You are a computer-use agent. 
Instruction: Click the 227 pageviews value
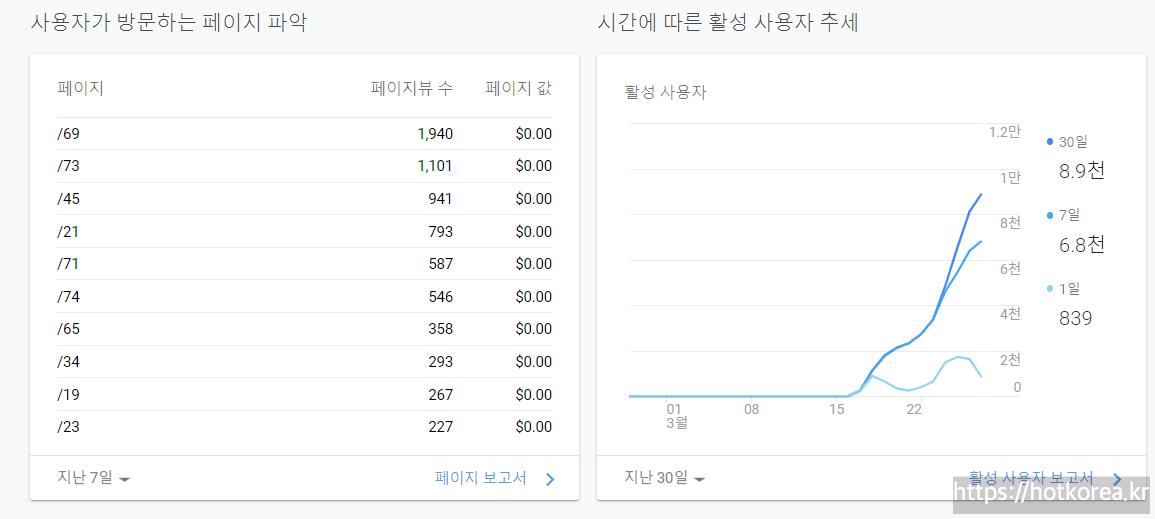(x=440, y=427)
